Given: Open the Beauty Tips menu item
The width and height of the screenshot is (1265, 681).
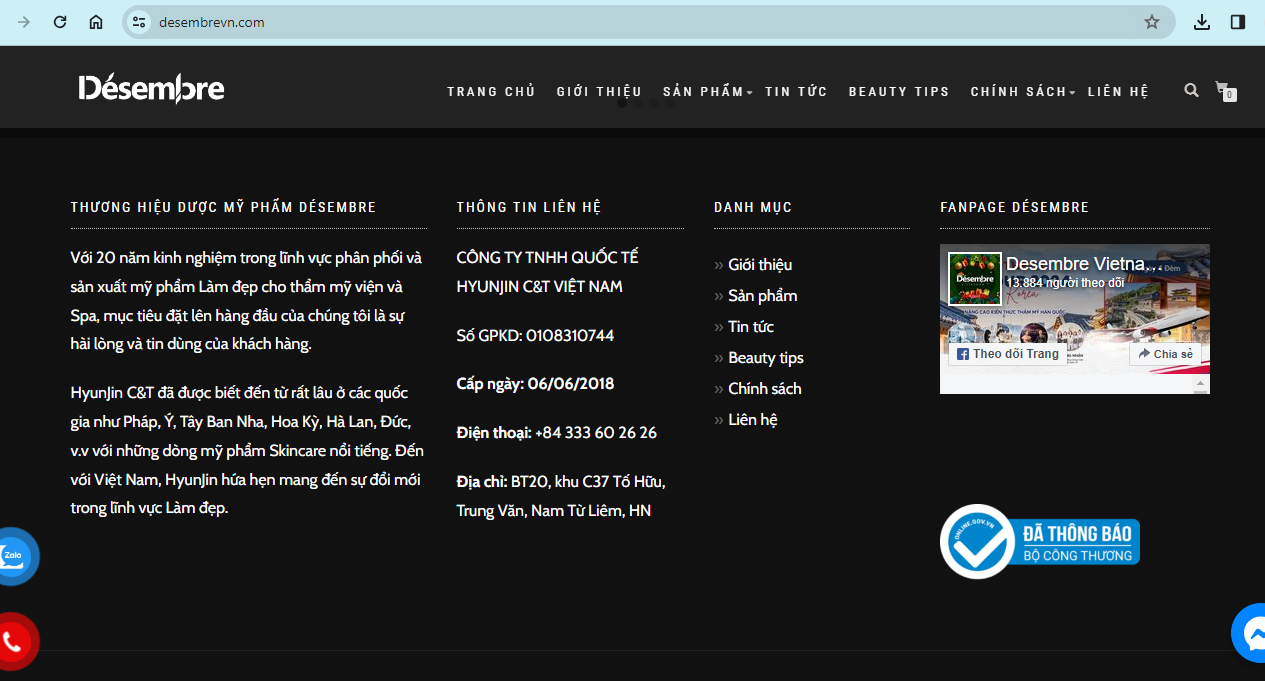Looking at the screenshot, I should (x=898, y=92).
